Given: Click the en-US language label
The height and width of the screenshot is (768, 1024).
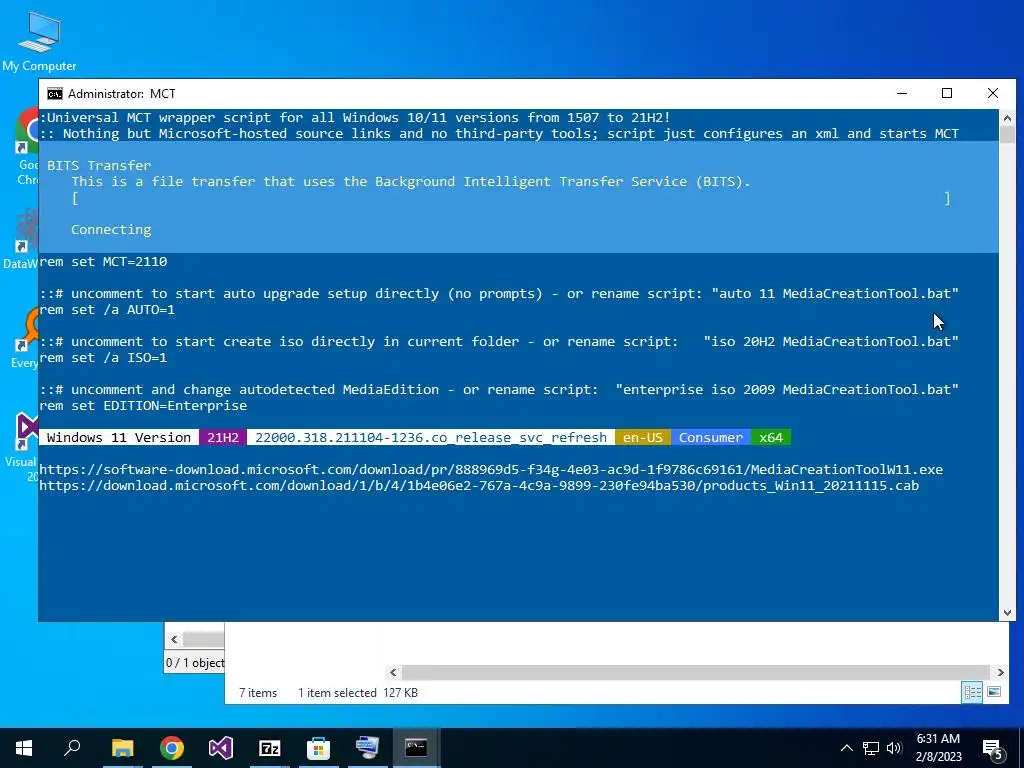Looking at the screenshot, I should click(643, 438).
